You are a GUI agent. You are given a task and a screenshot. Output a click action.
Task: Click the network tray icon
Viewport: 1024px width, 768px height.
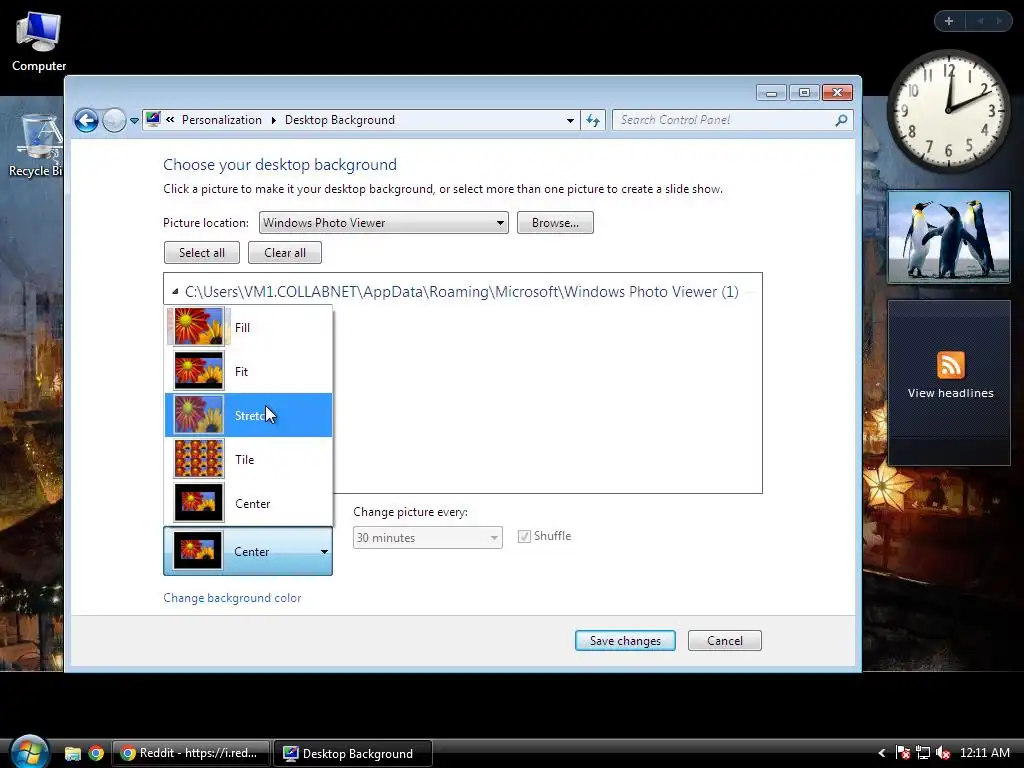923,753
